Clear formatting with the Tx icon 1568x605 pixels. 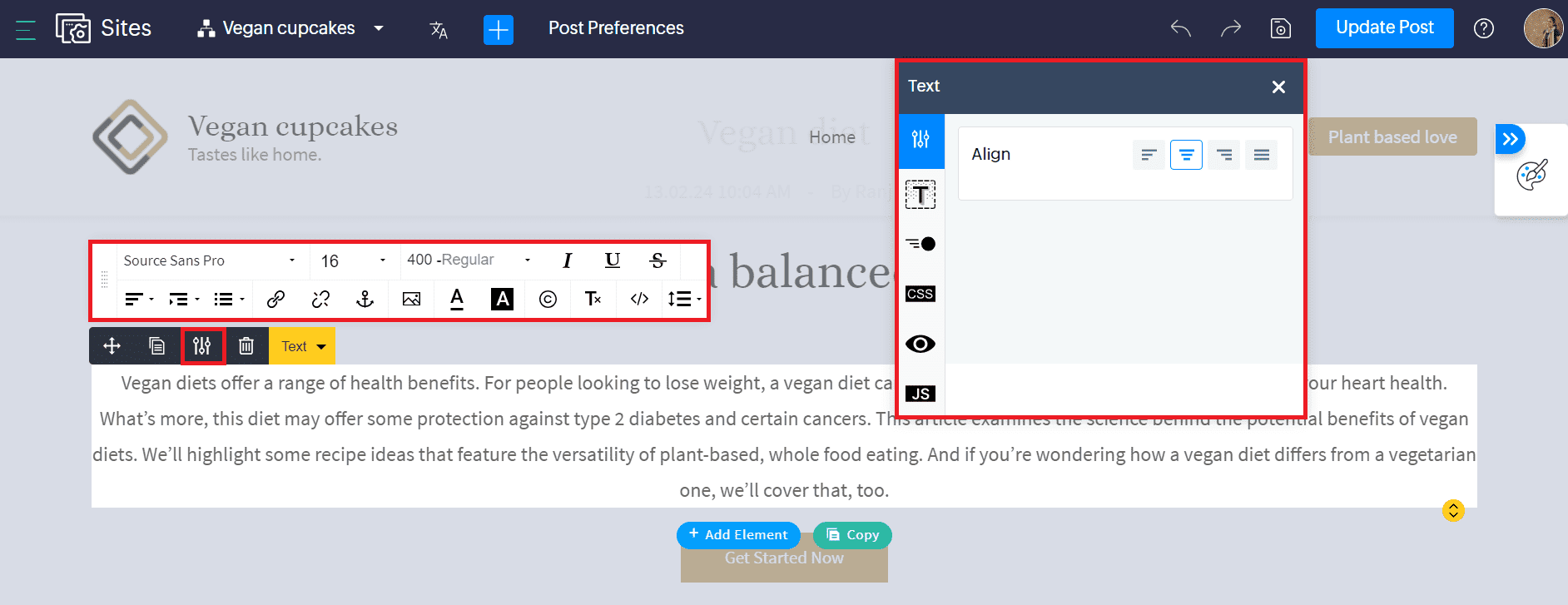[x=593, y=300]
